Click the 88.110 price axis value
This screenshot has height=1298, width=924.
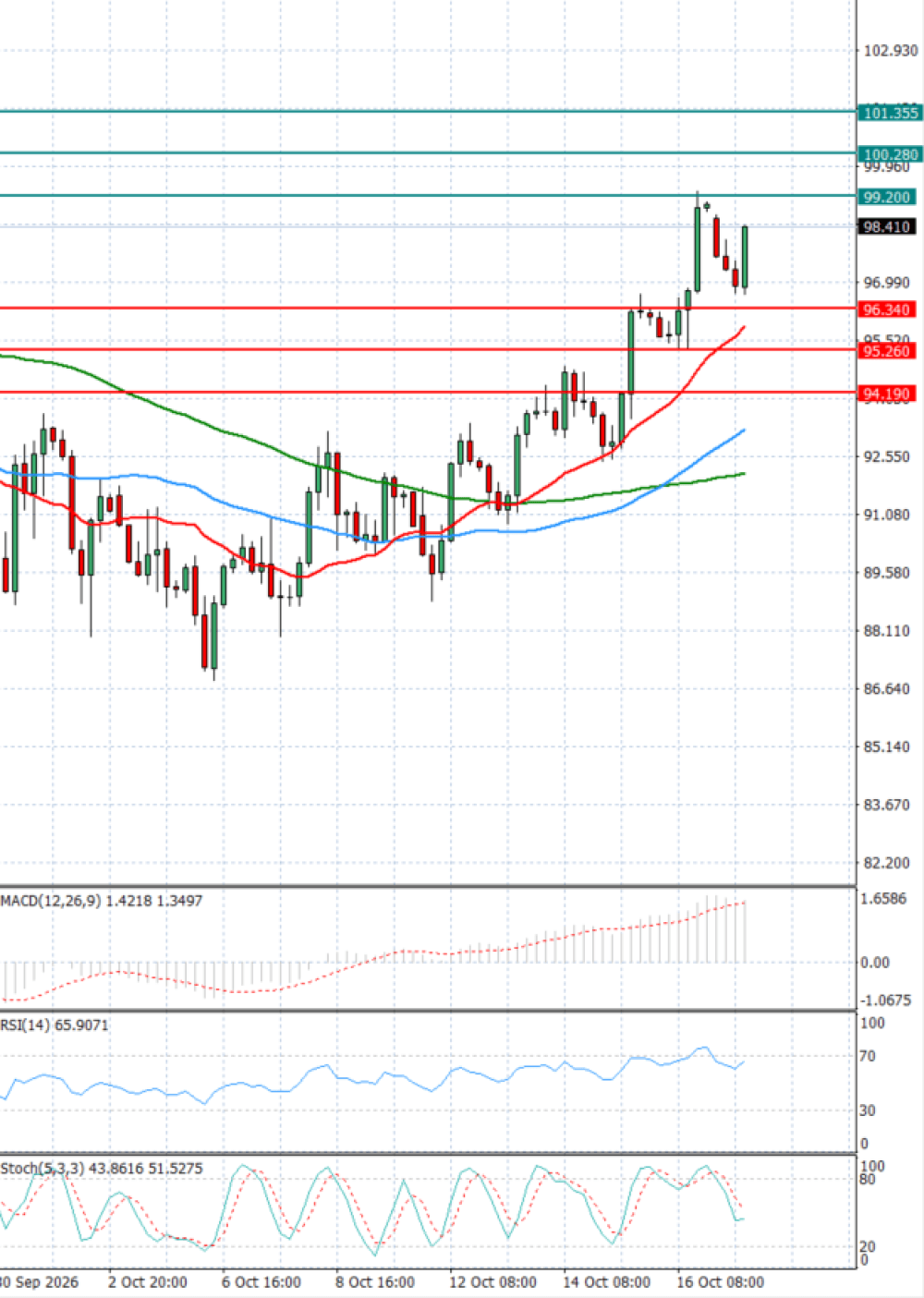[x=887, y=631]
